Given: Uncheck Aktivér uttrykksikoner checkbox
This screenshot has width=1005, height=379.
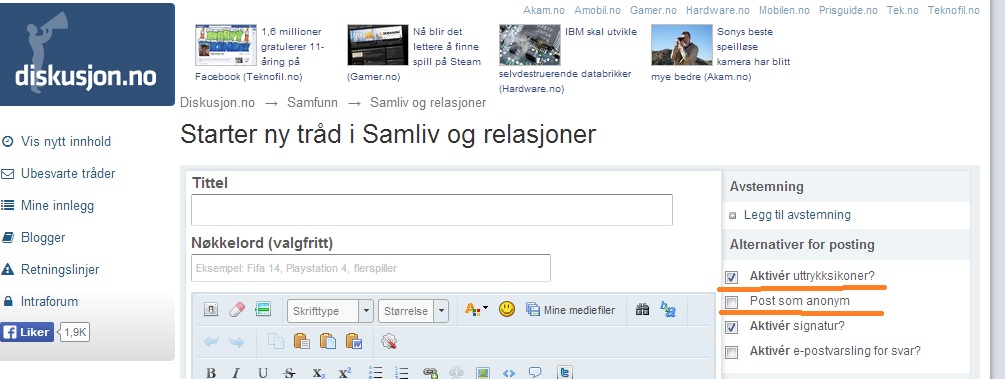Looking at the screenshot, I should (731, 277).
